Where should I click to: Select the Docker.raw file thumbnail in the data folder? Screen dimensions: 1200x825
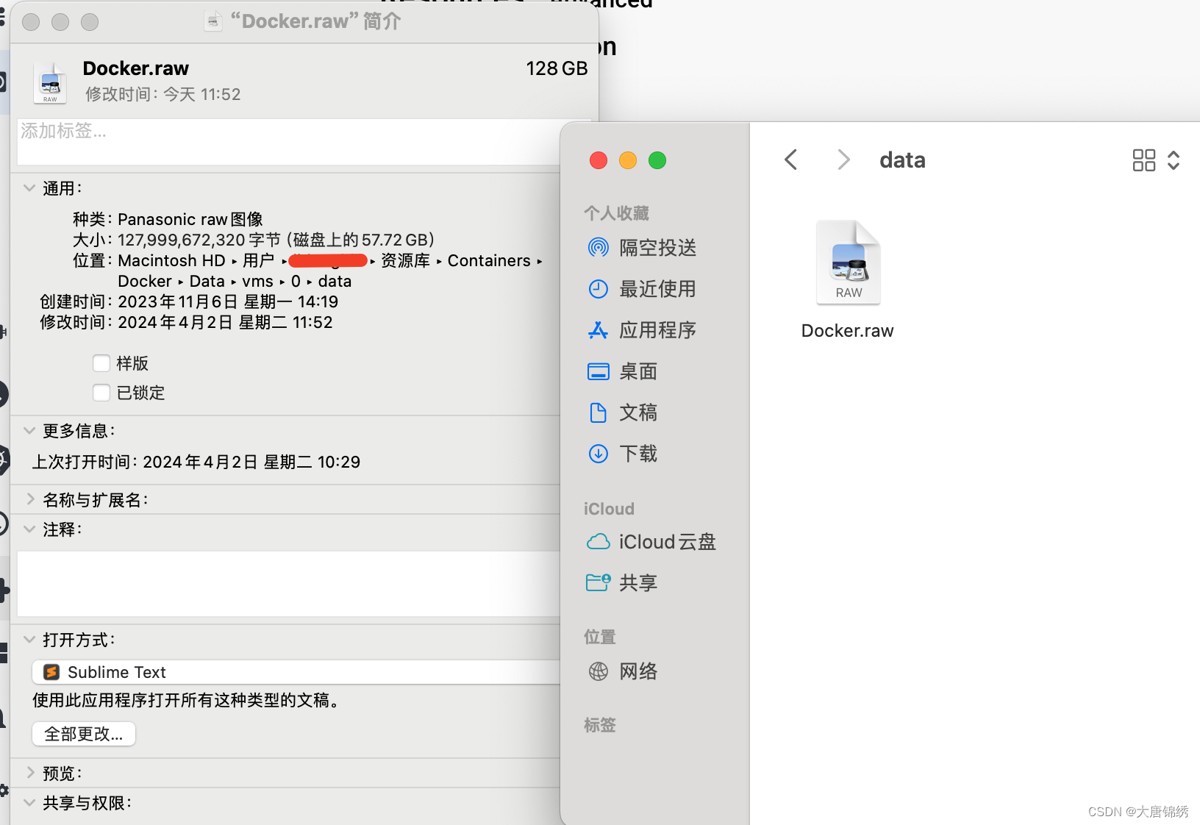848,262
